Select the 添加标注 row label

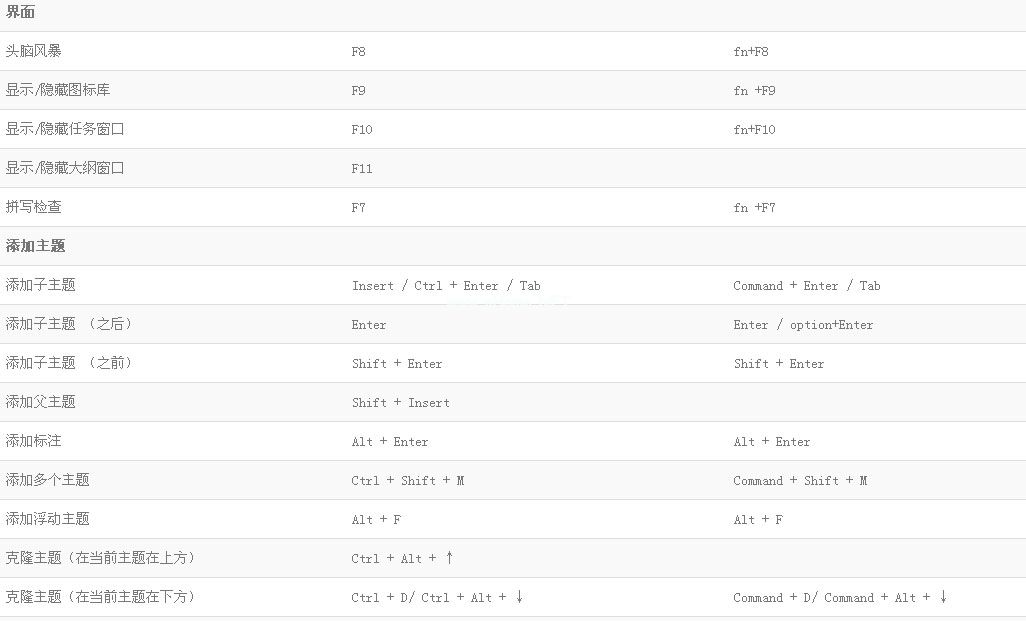click(33, 441)
